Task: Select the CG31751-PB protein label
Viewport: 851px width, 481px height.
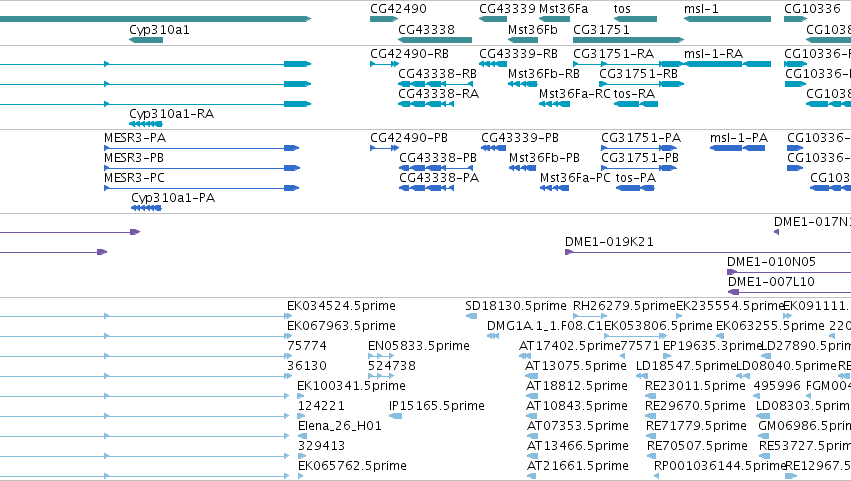Action: click(x=640, y=158)
